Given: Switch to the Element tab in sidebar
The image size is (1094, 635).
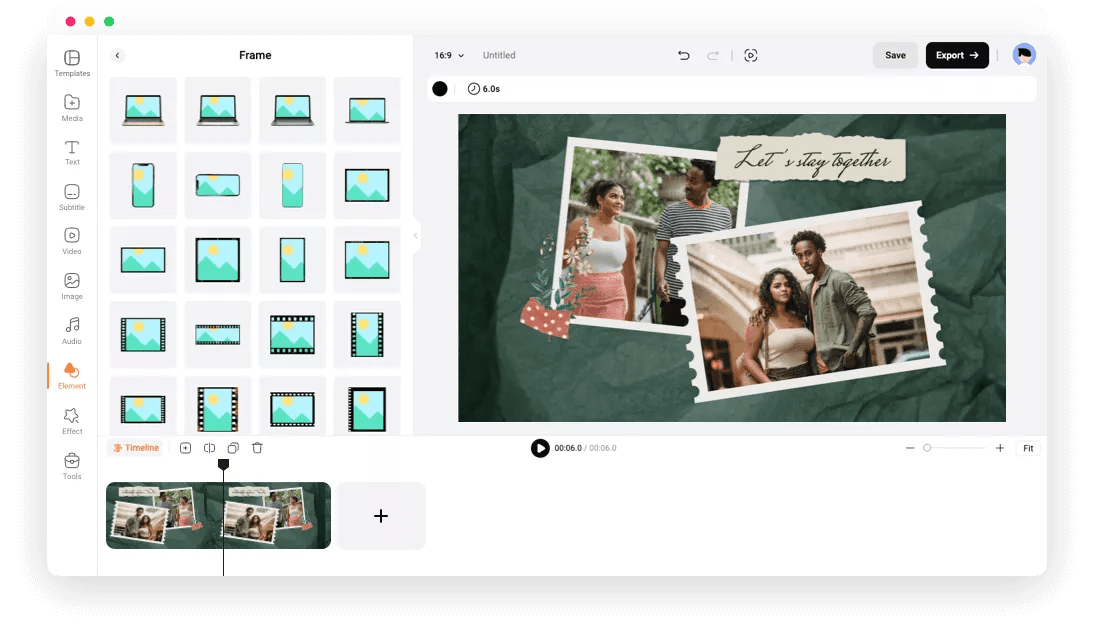Looking at the screenshot, I should 71,376.
